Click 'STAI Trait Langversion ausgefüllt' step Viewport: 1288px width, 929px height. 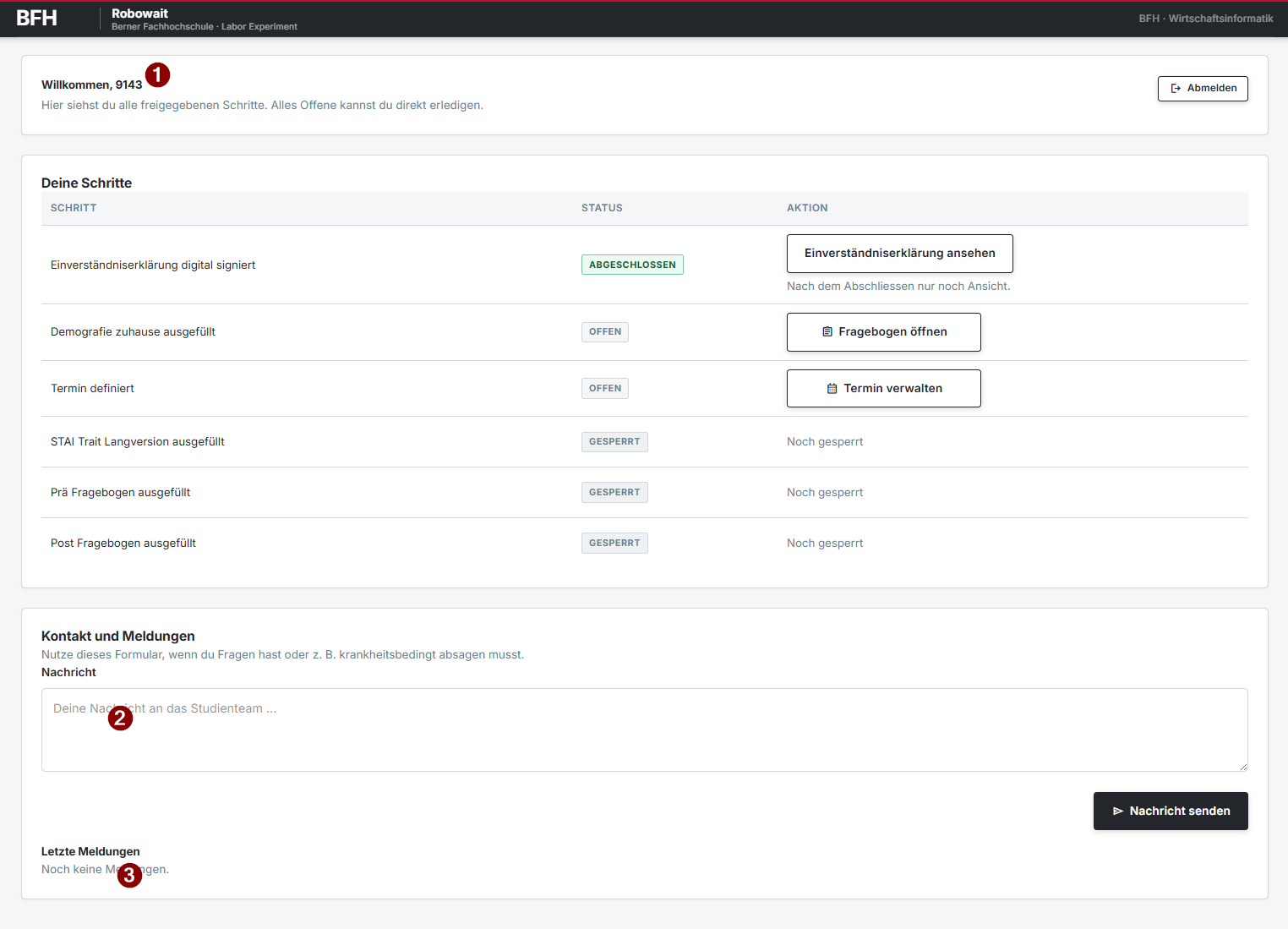point(138,442)
